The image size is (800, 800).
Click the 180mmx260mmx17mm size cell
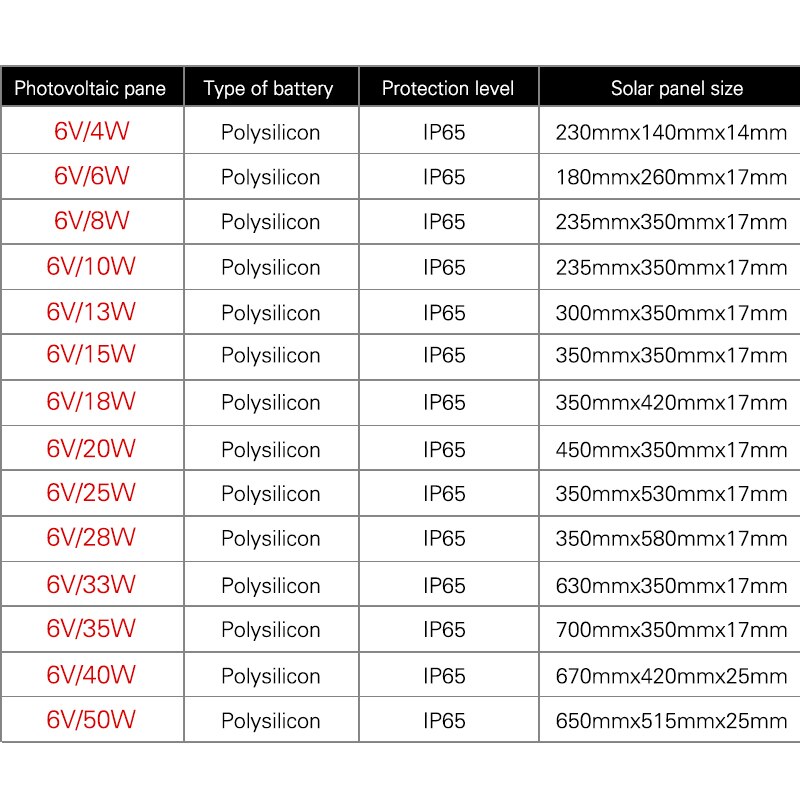(x=671, y=178)
